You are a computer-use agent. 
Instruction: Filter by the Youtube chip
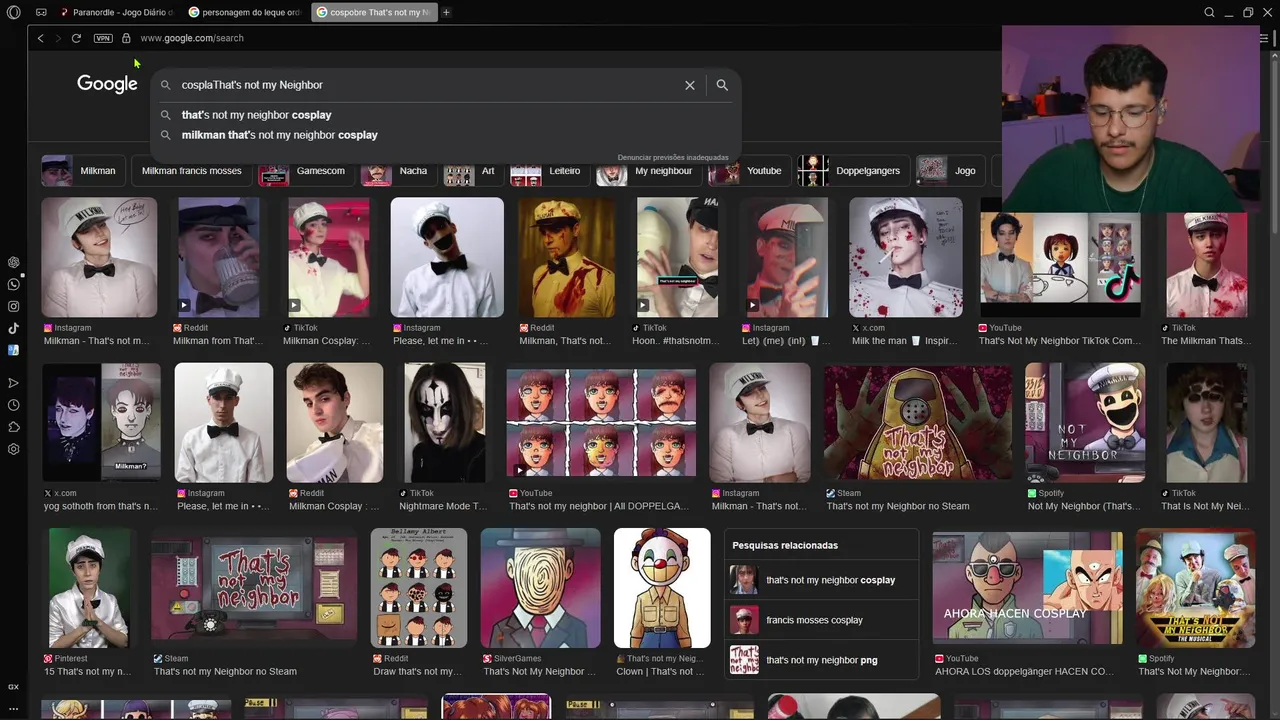(749, 171)
